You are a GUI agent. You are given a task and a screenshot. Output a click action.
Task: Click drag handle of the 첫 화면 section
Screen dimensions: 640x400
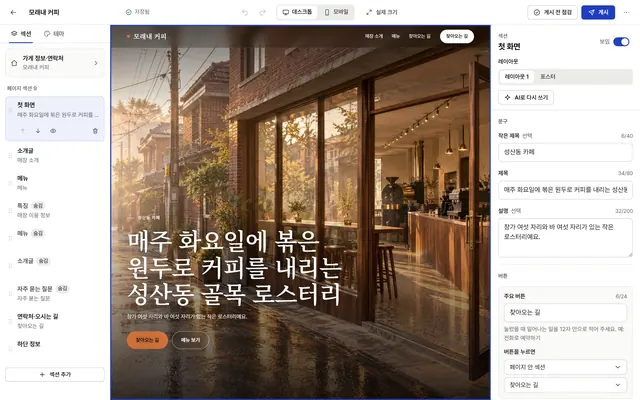click(x=10, y=110)
